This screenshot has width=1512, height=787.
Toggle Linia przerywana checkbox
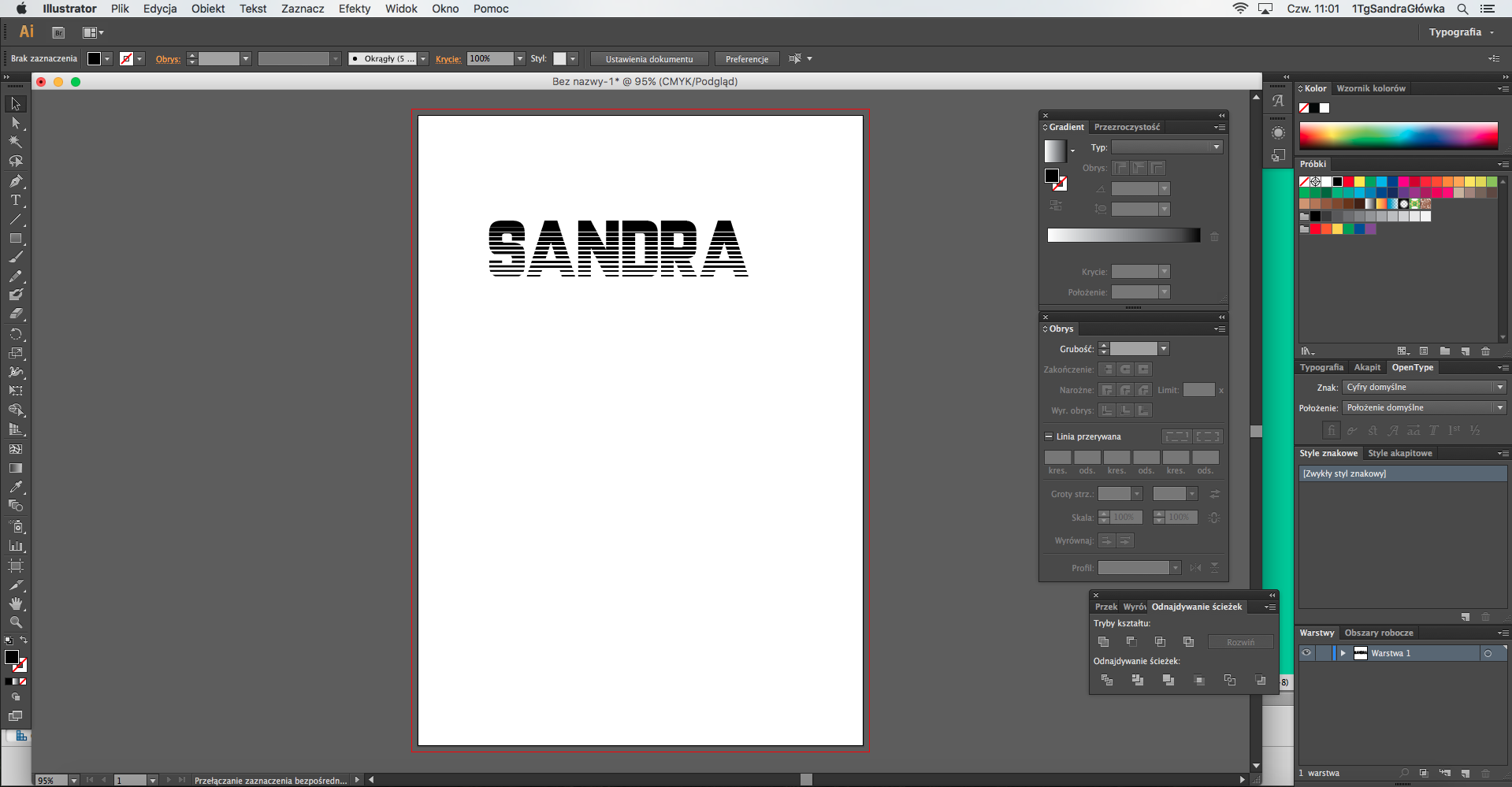pyautogui.click(x=1049, y=436)
